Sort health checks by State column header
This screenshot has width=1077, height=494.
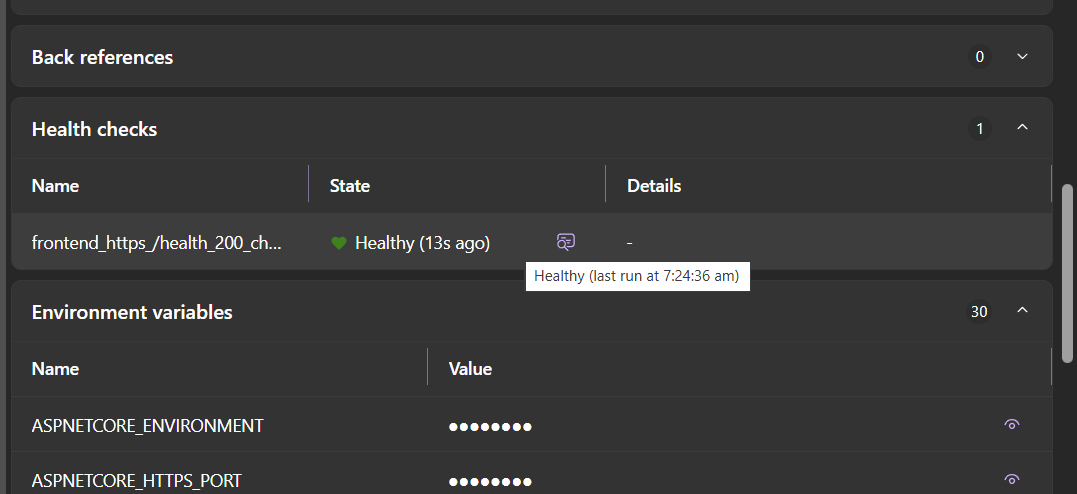[x=350, y=186]
